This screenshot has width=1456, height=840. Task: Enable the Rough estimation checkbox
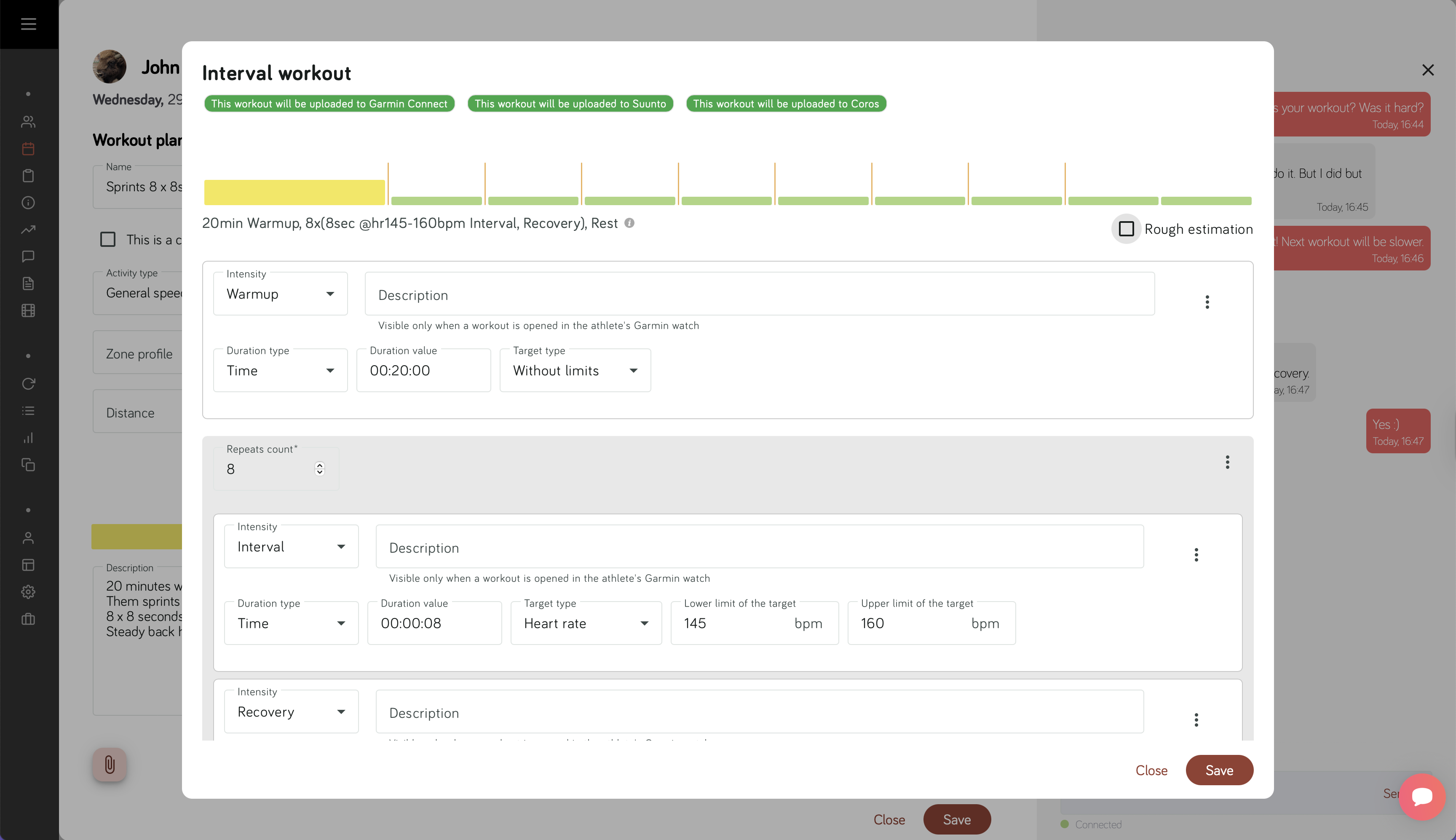pos(1126,229)
